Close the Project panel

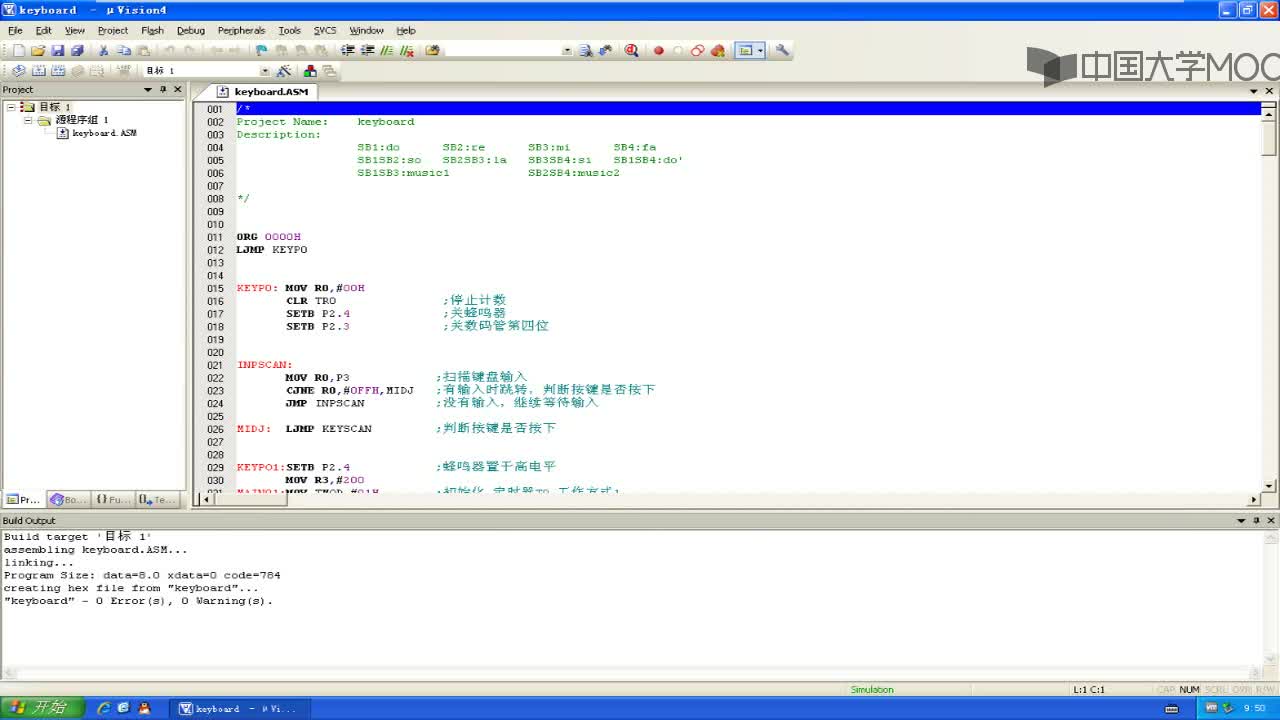pos(178,90)
